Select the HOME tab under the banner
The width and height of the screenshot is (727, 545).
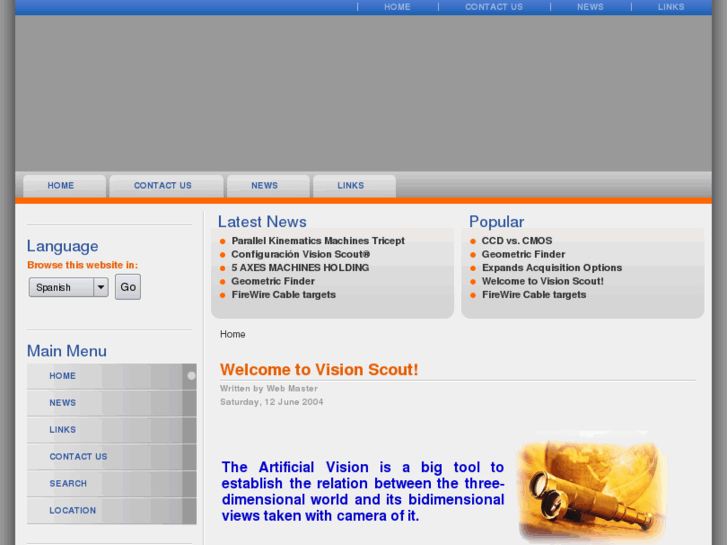[x=64, y=186]
